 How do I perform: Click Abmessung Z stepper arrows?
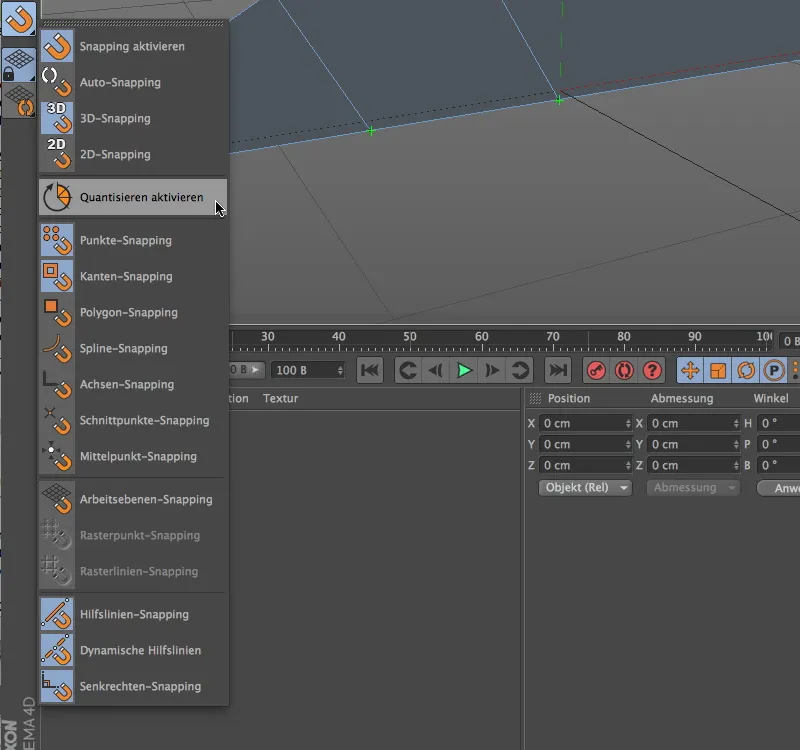point(736,465)
